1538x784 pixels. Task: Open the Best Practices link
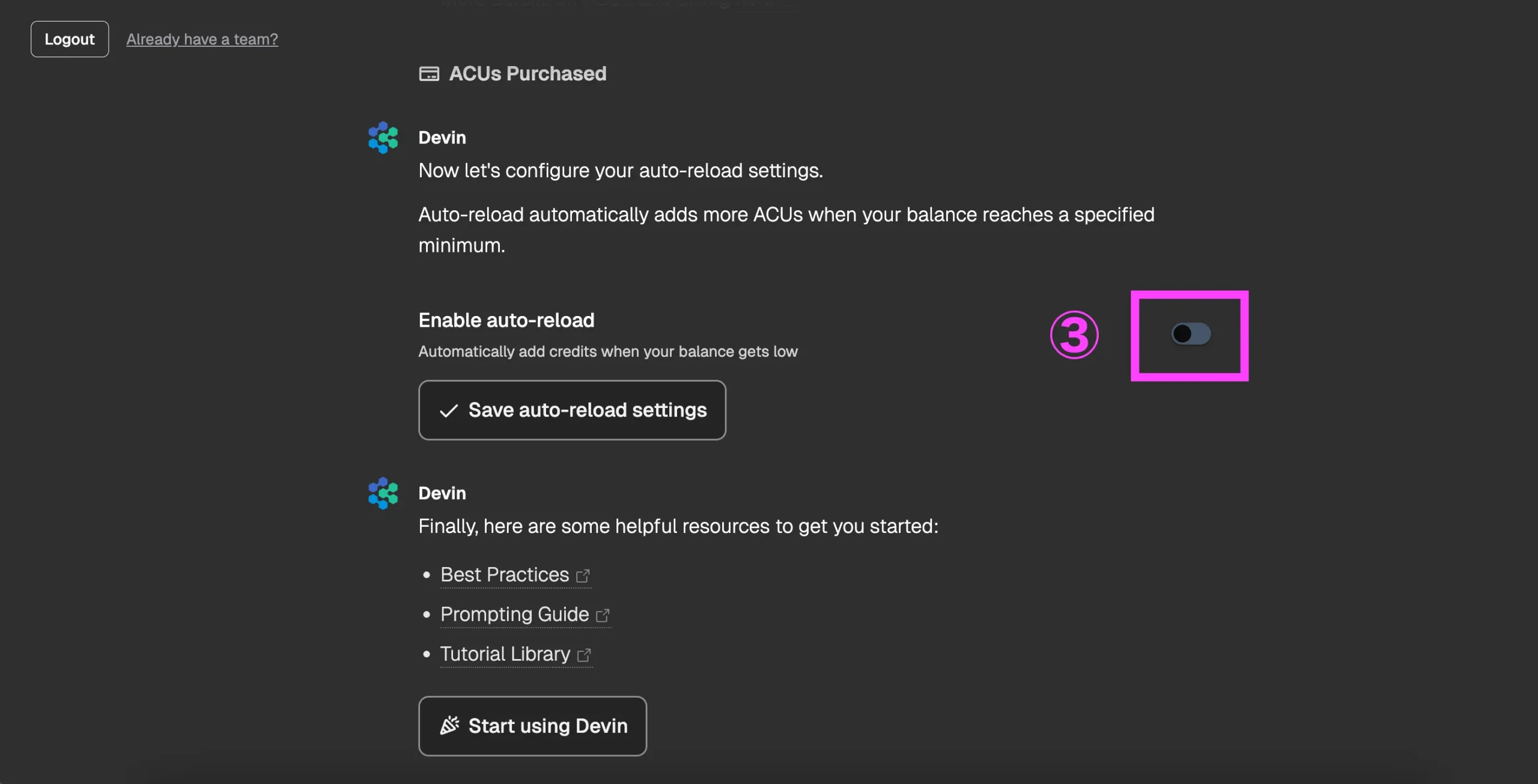pyautogui.click(x=515, y=574)
